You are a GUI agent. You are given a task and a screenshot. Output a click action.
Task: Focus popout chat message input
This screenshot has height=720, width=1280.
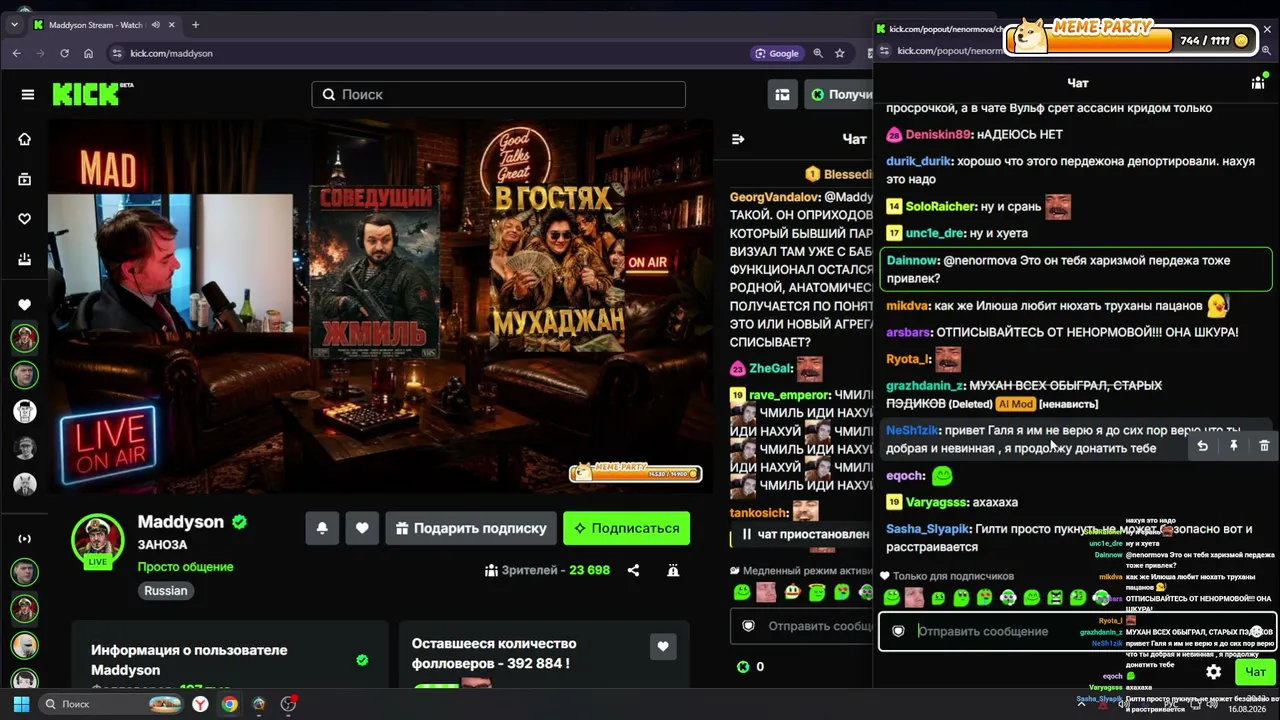click(x=1076, y=631)
